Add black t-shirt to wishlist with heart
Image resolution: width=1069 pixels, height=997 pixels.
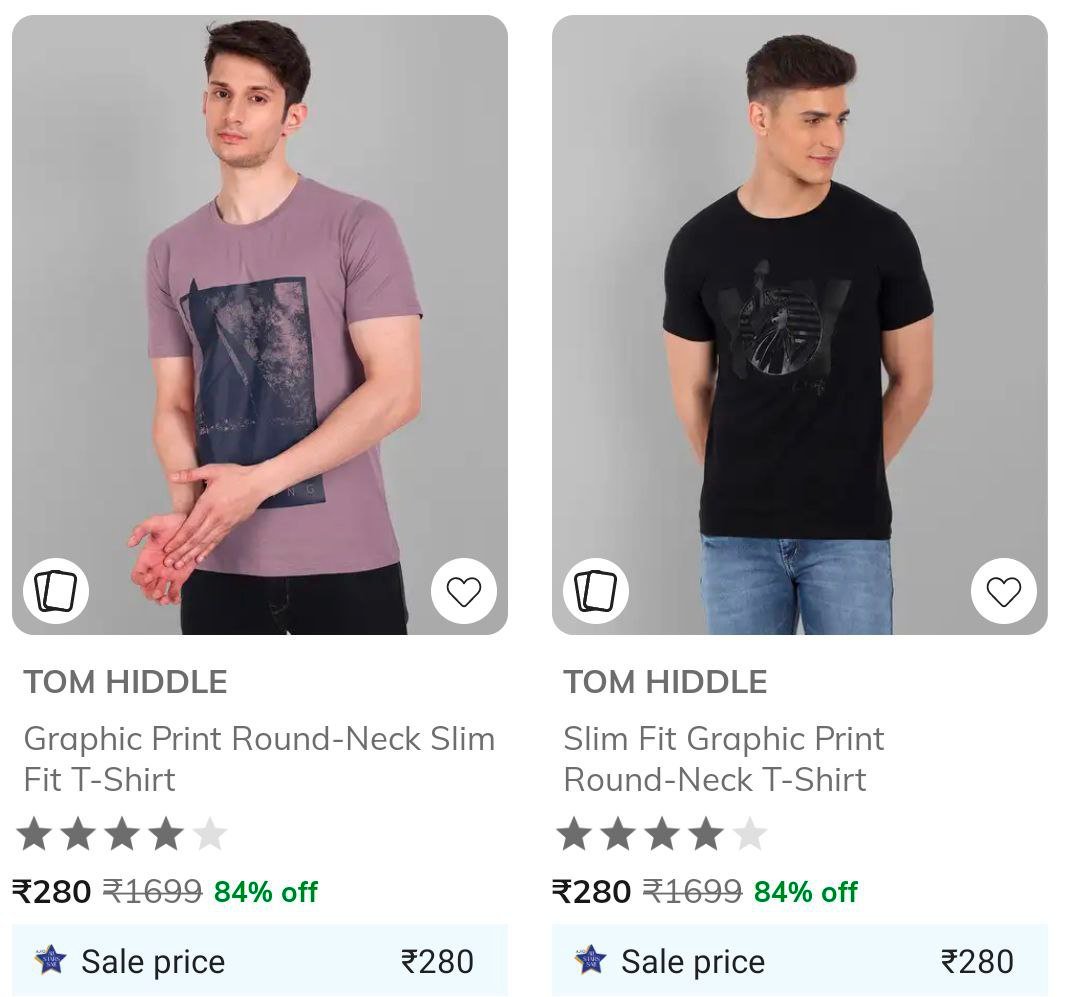[x=1003, y=592]
